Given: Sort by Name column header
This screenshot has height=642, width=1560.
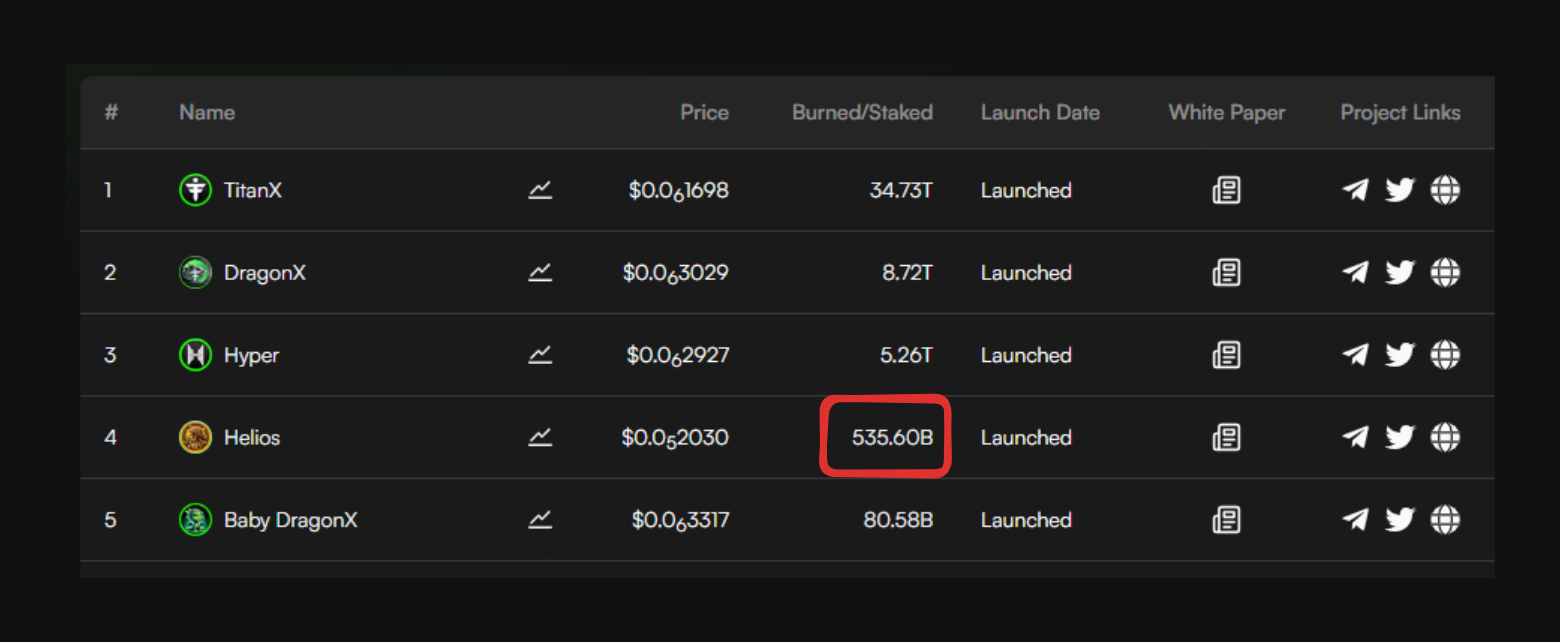Looking at the screenshot, I should [x=207, y=113].
